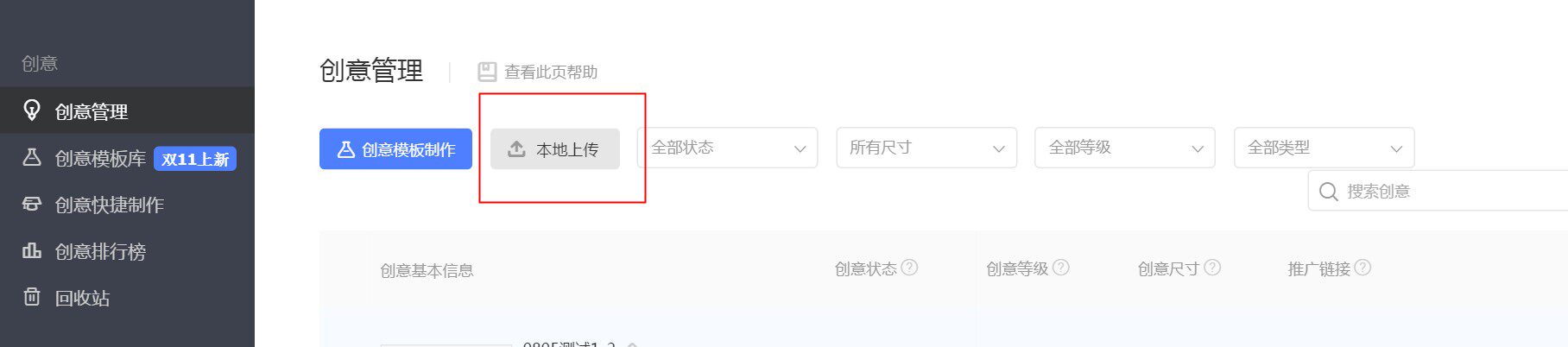1568x347 pixels.
Task: Expand the 全部类型 type dropdown
Action: (1325, 148)
